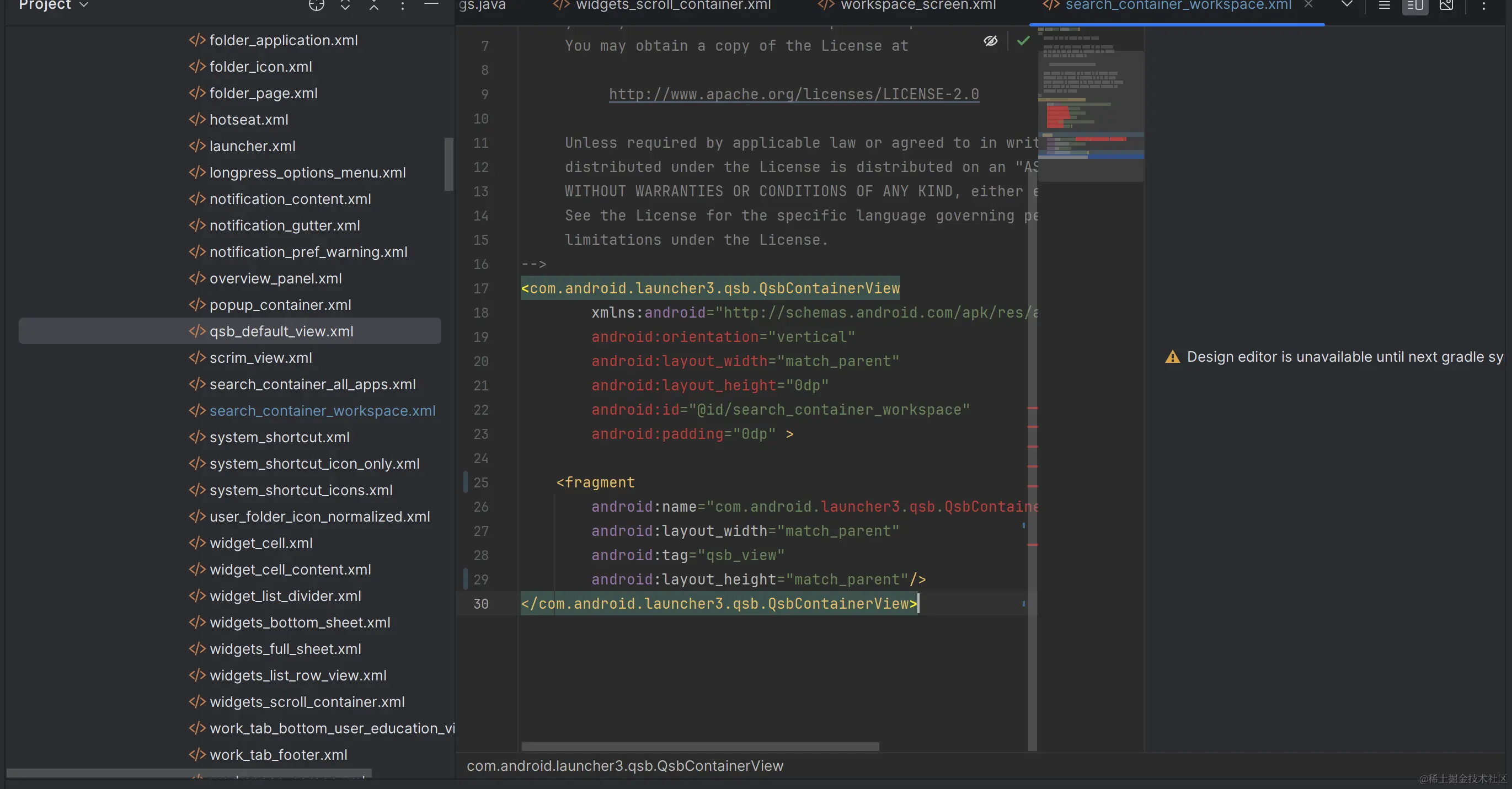Open editor tab bar more options
The height and width of the screenshot is (789, 1512).
pyautogui.click(x=1484, y=6)
